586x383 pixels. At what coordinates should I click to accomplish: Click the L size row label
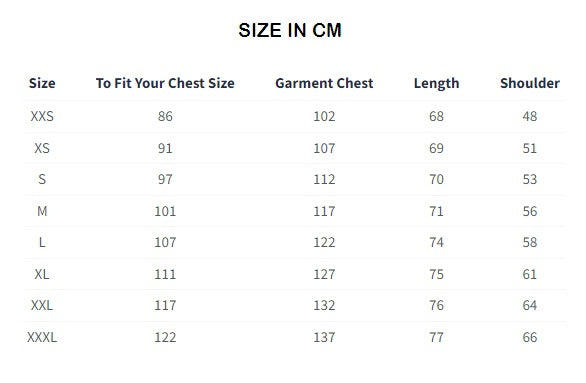click(42, 243)
